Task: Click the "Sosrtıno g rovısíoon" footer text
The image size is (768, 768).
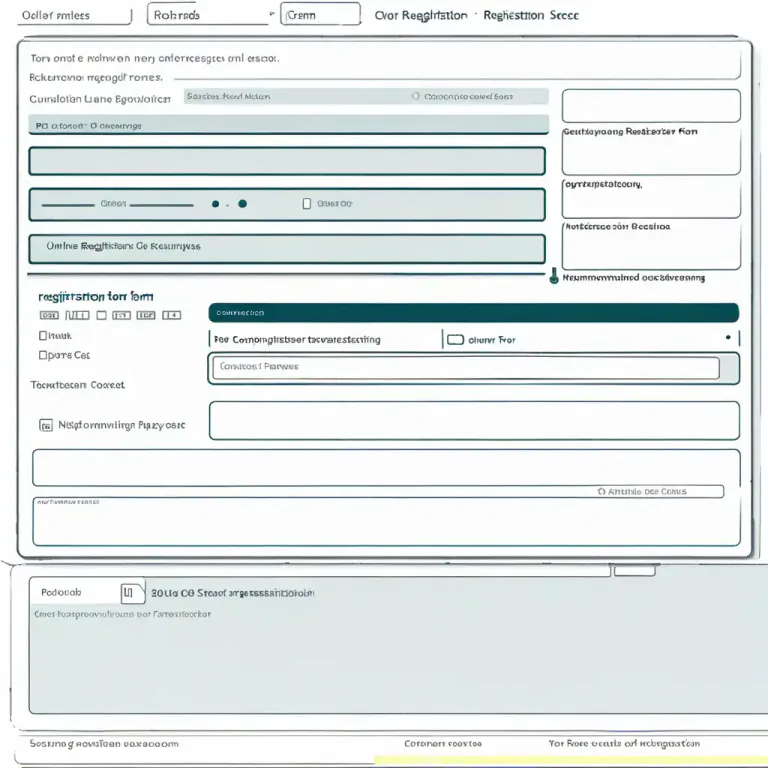Action: click(x=104, y=744)
